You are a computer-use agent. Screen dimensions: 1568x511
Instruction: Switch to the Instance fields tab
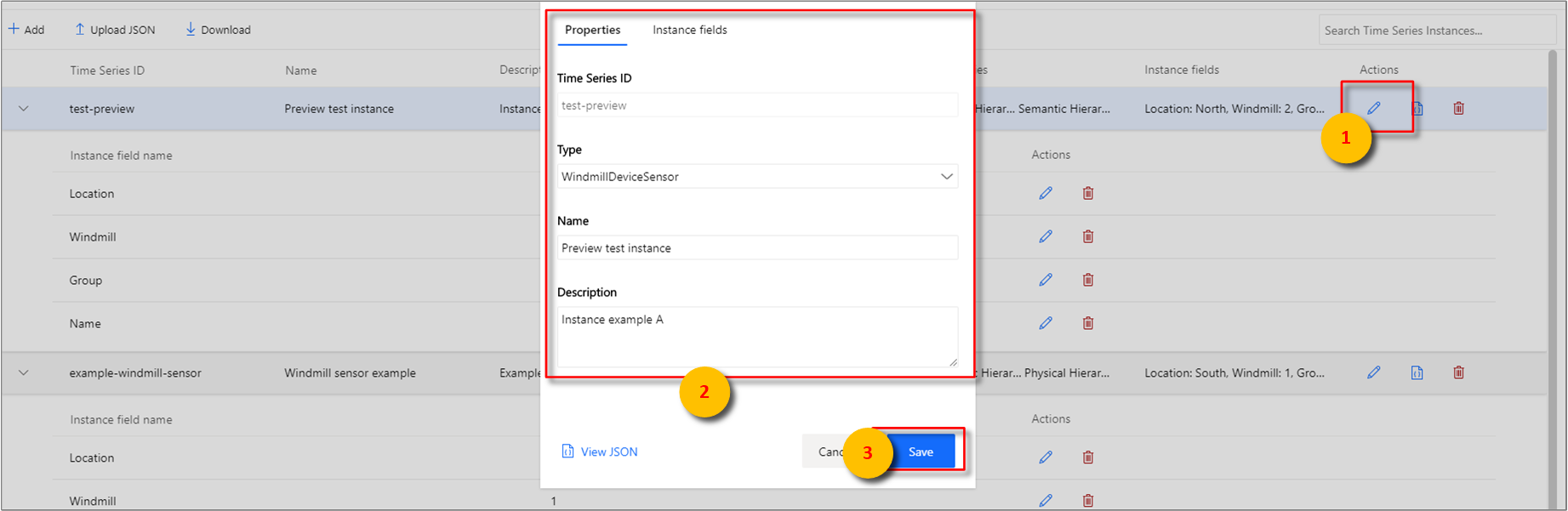689,30
